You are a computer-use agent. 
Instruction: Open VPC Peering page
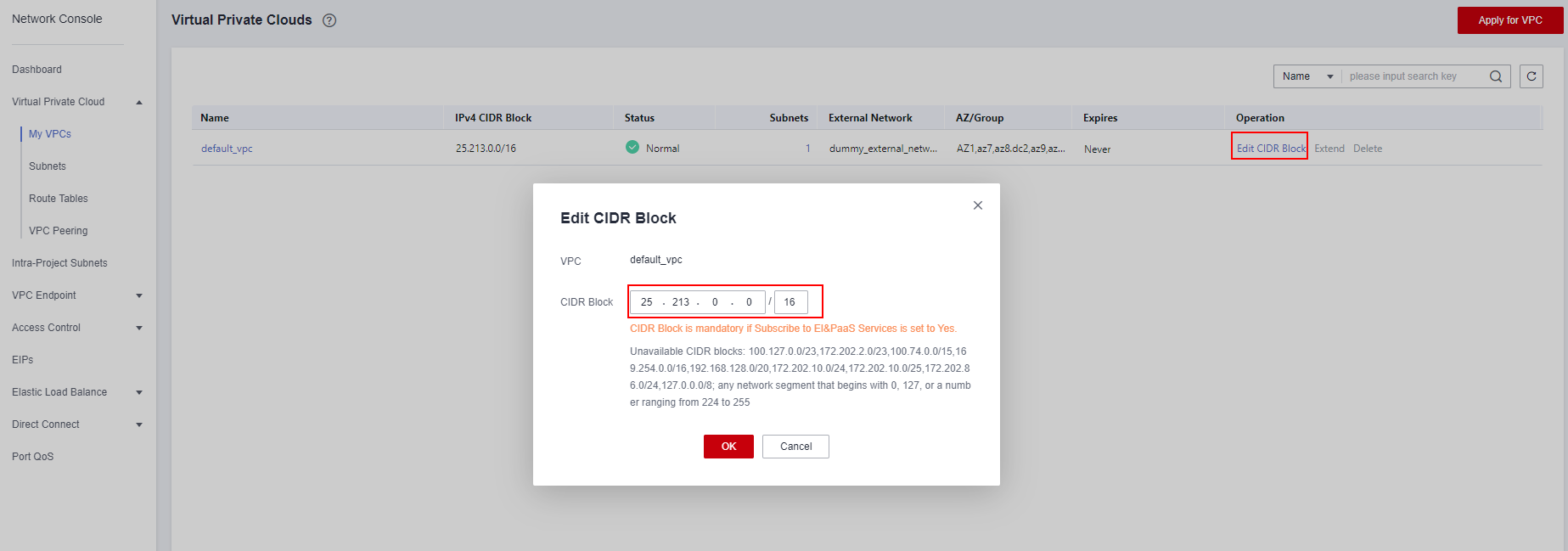[59, 231]
